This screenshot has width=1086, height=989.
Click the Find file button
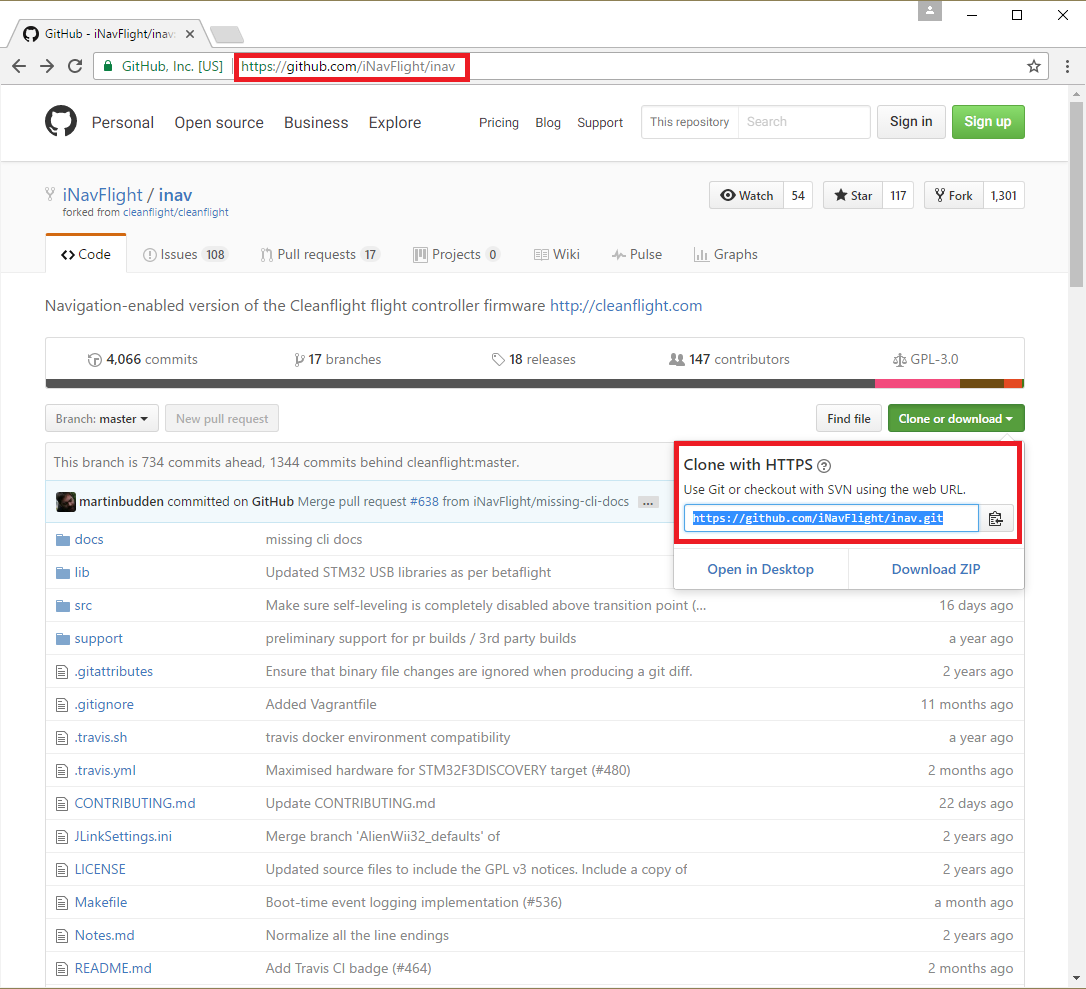pos(848,418)
